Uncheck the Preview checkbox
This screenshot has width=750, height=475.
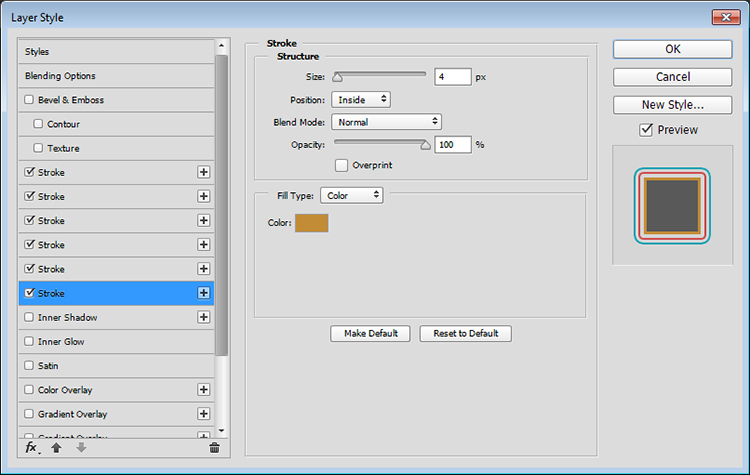coord(646,130)
